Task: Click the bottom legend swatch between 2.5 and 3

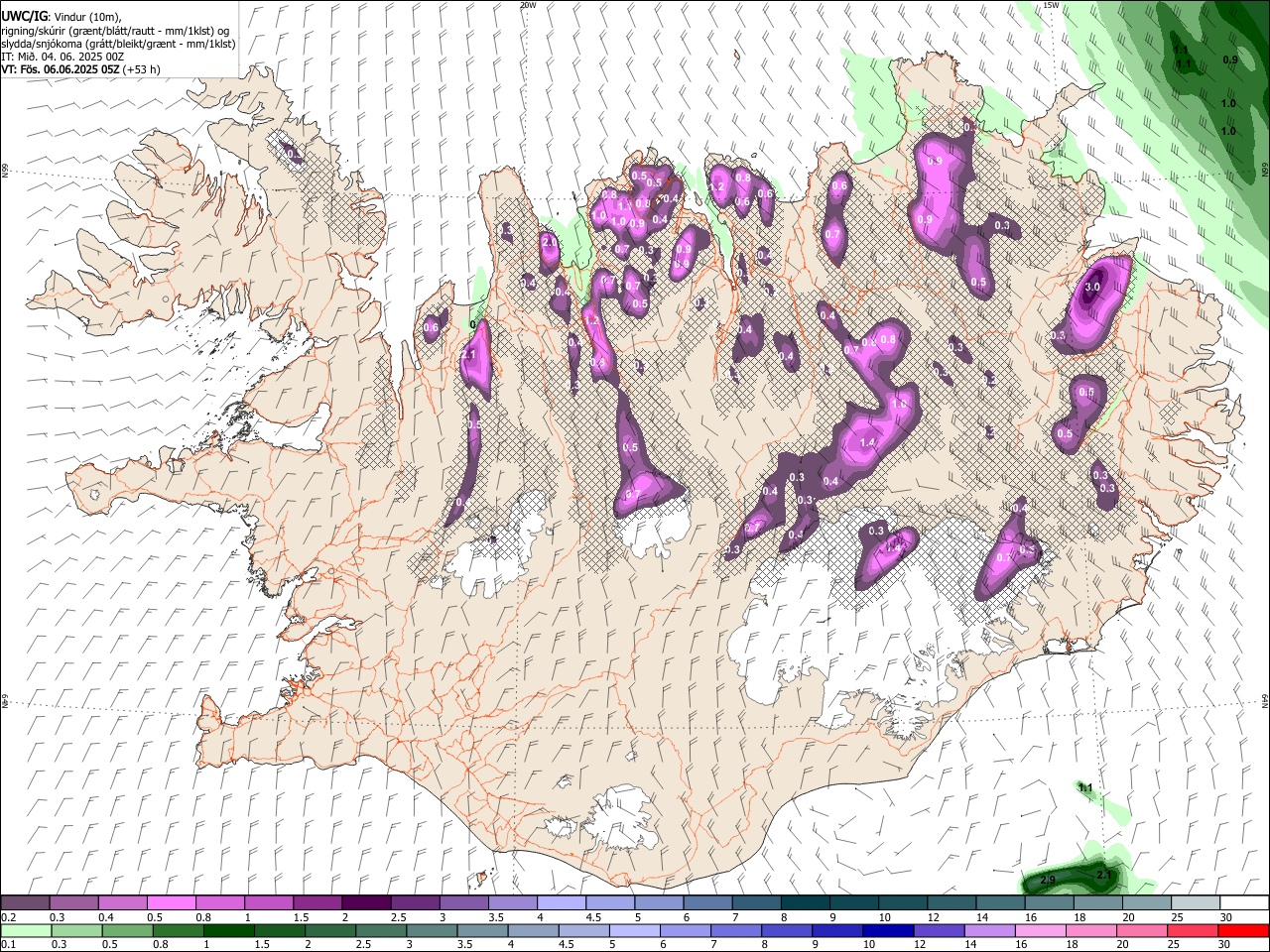Action: pyautogui.click(x=381, y=931)
